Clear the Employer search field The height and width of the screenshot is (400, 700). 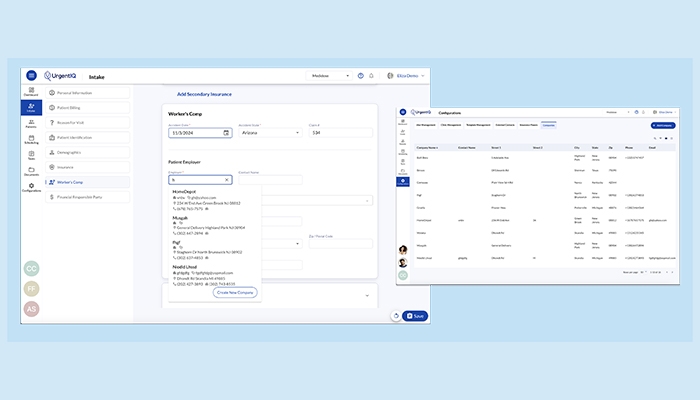click(227, 180)
